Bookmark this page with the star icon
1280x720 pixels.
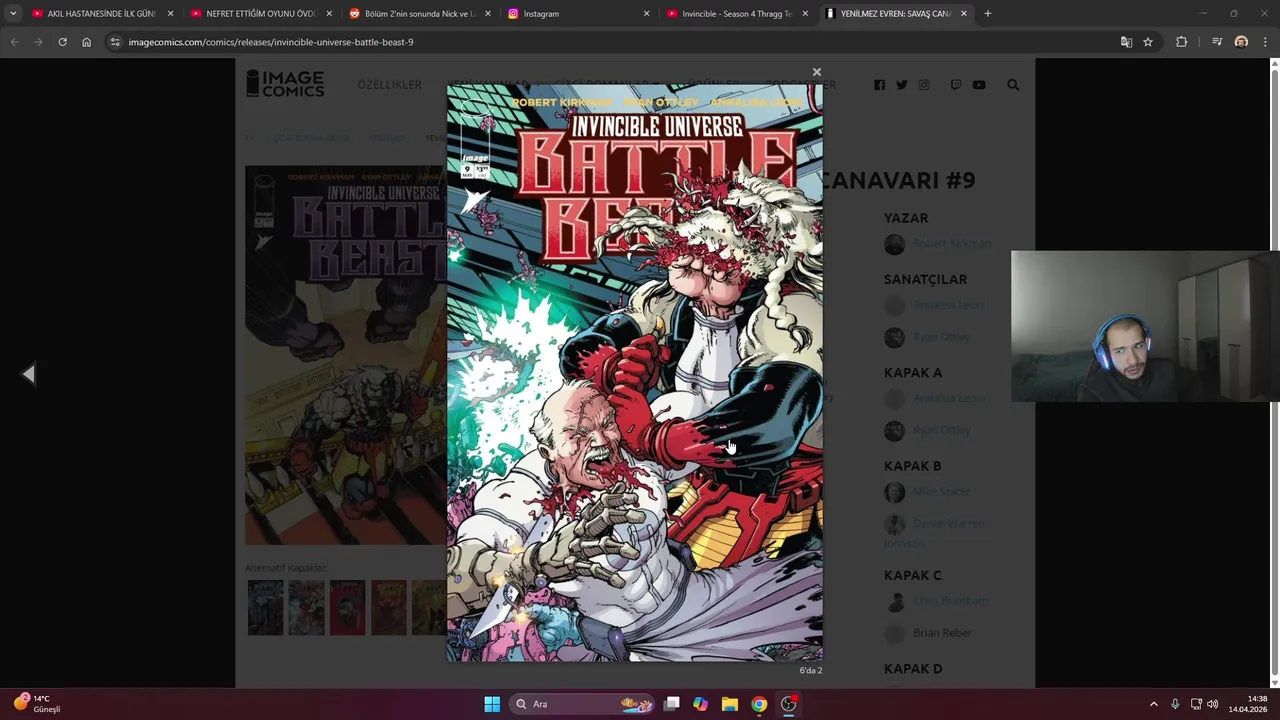click(x=1148, y=42)
